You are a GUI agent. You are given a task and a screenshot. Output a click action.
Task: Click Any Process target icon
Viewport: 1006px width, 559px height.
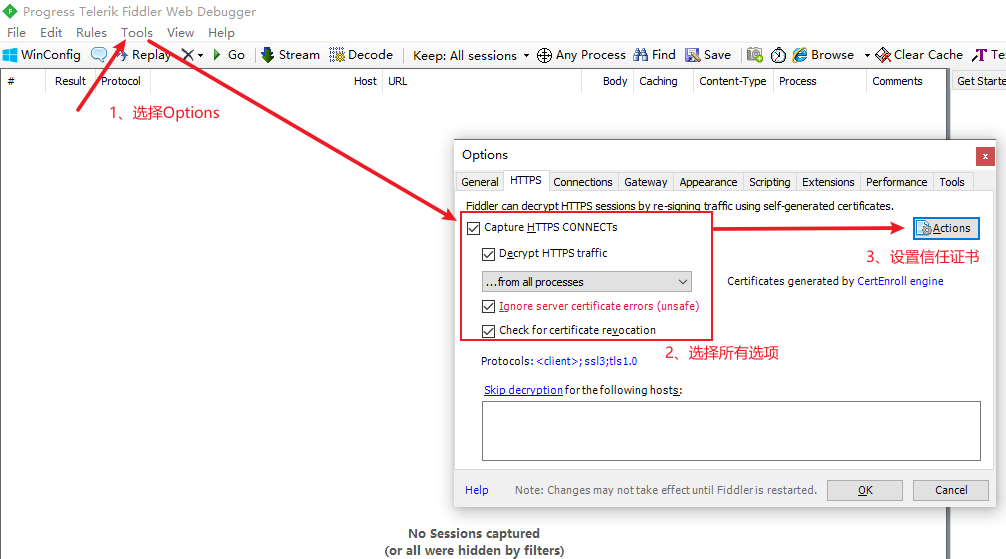coord(544,56)
